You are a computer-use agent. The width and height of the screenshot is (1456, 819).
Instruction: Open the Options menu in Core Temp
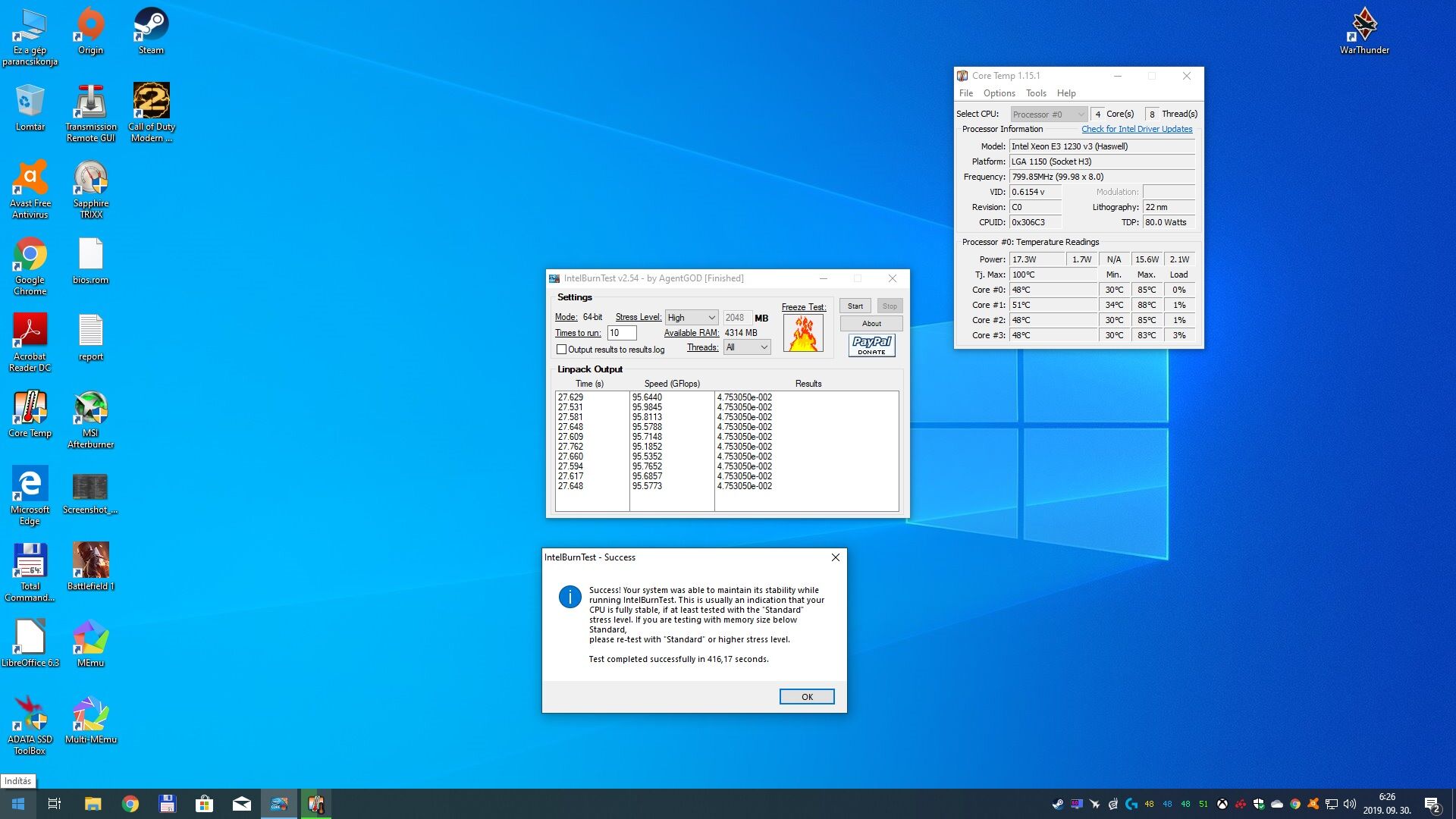[x=999, y=93]
